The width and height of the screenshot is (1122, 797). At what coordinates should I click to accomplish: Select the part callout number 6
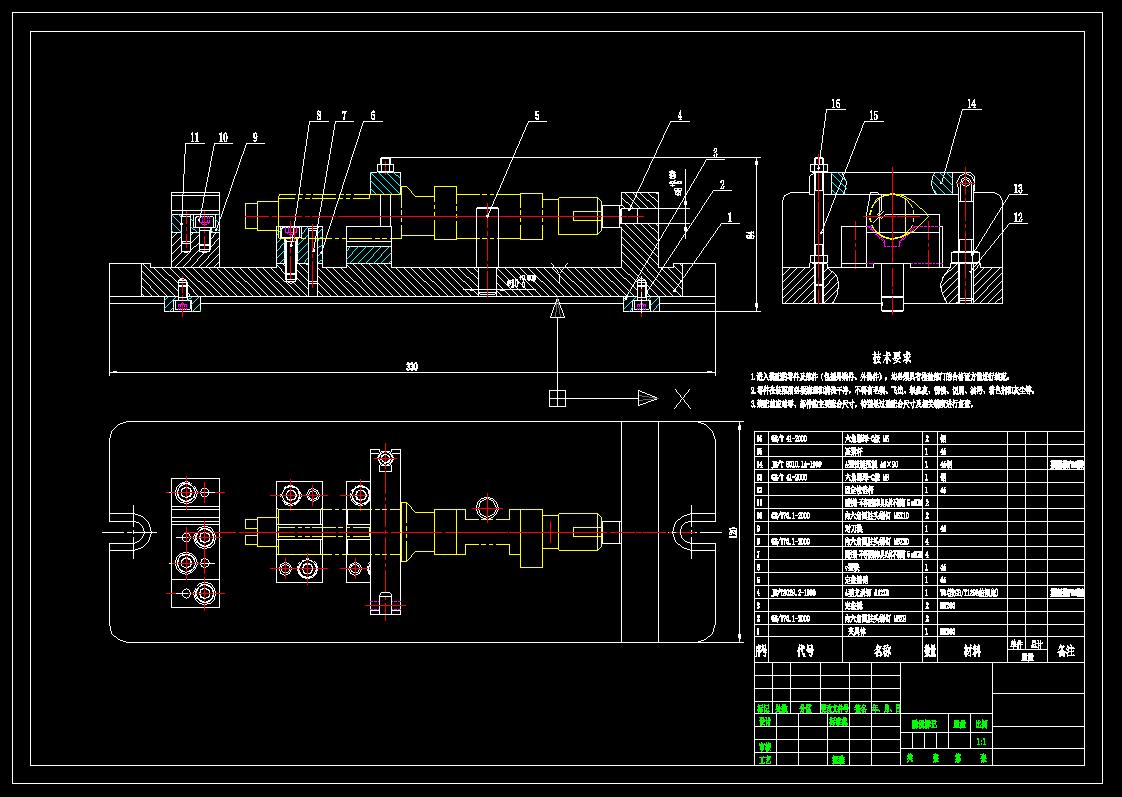[x=373, y=115]
